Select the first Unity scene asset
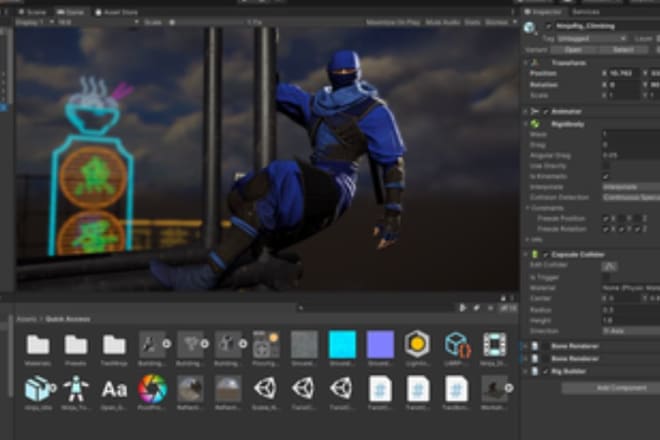The width and height of the screenshot is (660, 440). [266, 388]
